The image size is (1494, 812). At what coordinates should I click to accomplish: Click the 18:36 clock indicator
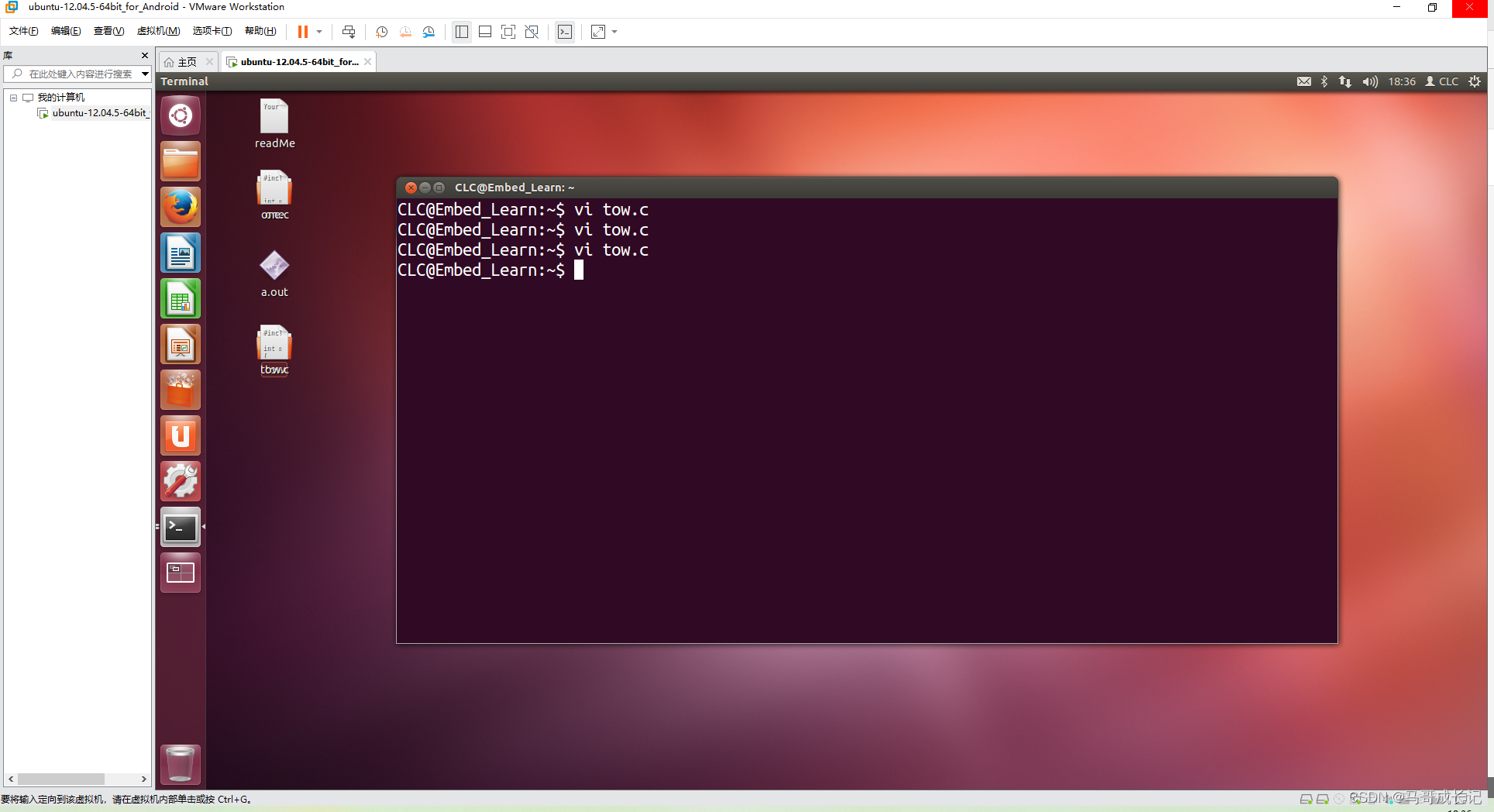tap(1402, 81)
